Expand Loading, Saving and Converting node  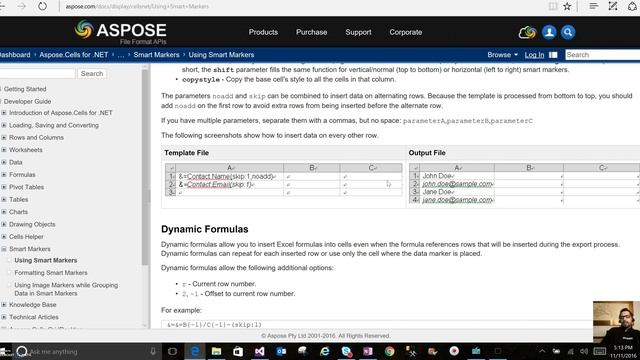pyautogui.click(x=4, y=125)
